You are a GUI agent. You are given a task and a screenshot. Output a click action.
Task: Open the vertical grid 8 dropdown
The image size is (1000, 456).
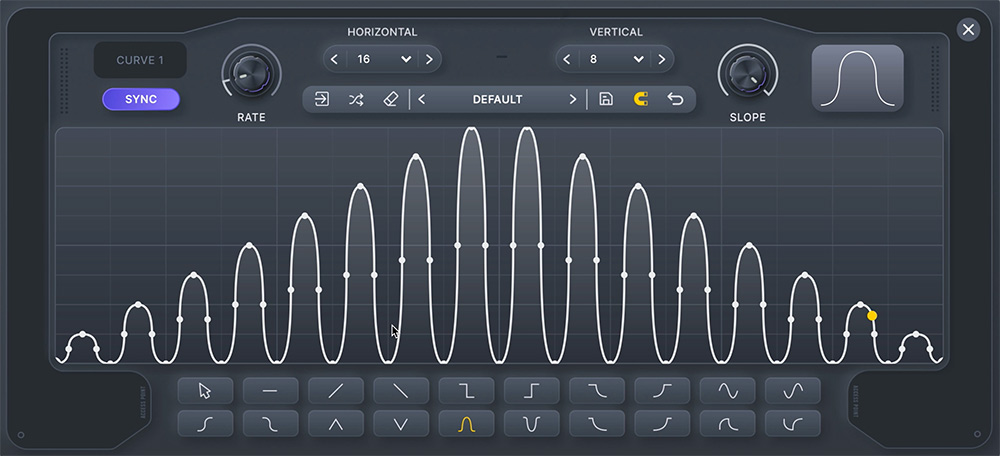614,59
